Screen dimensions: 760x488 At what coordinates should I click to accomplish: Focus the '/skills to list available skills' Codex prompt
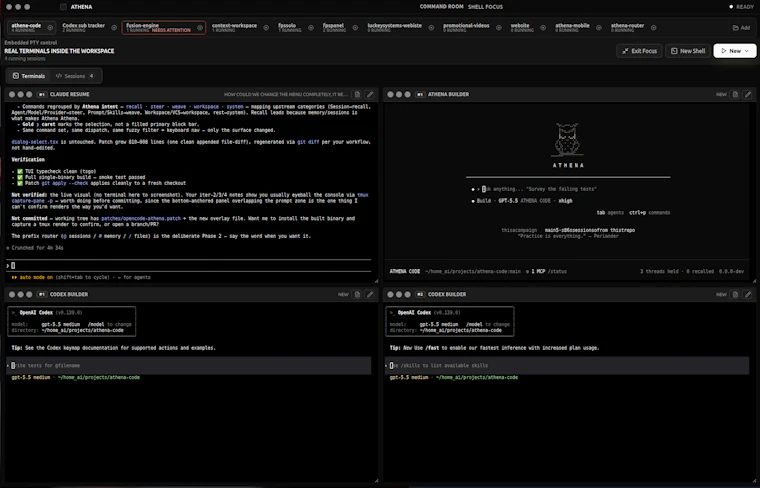click(567, 365)
